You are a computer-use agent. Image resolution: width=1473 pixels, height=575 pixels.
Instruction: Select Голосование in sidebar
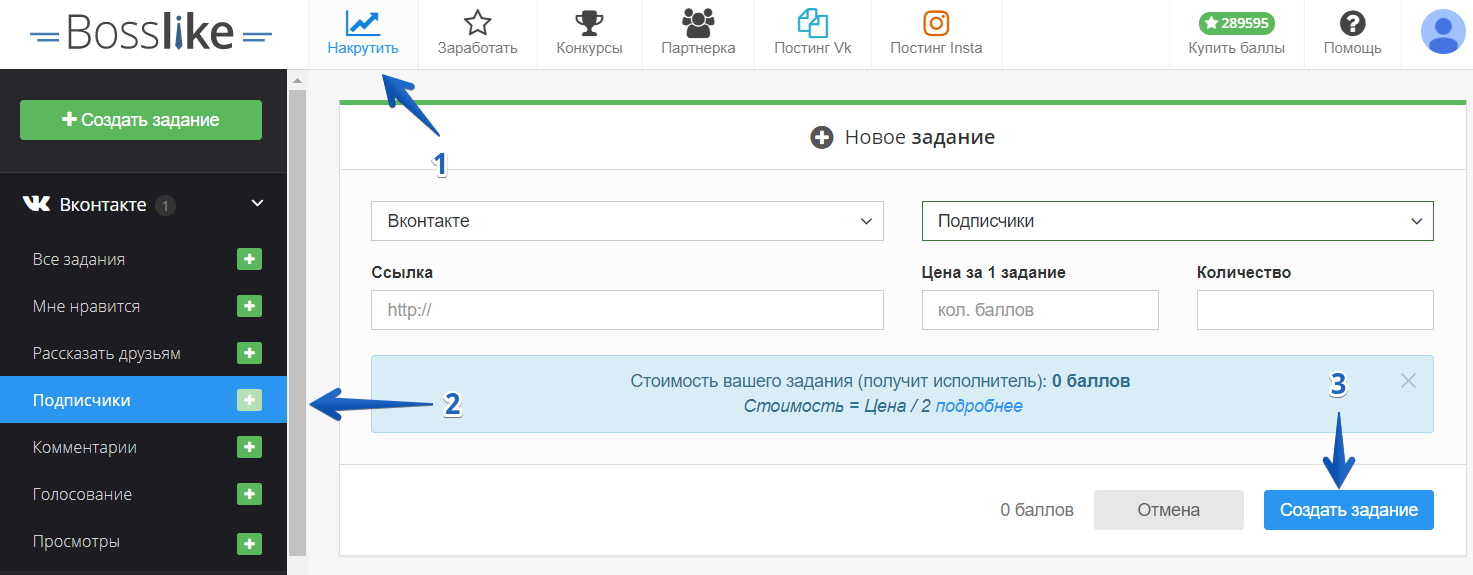click(x=82, y=494)
